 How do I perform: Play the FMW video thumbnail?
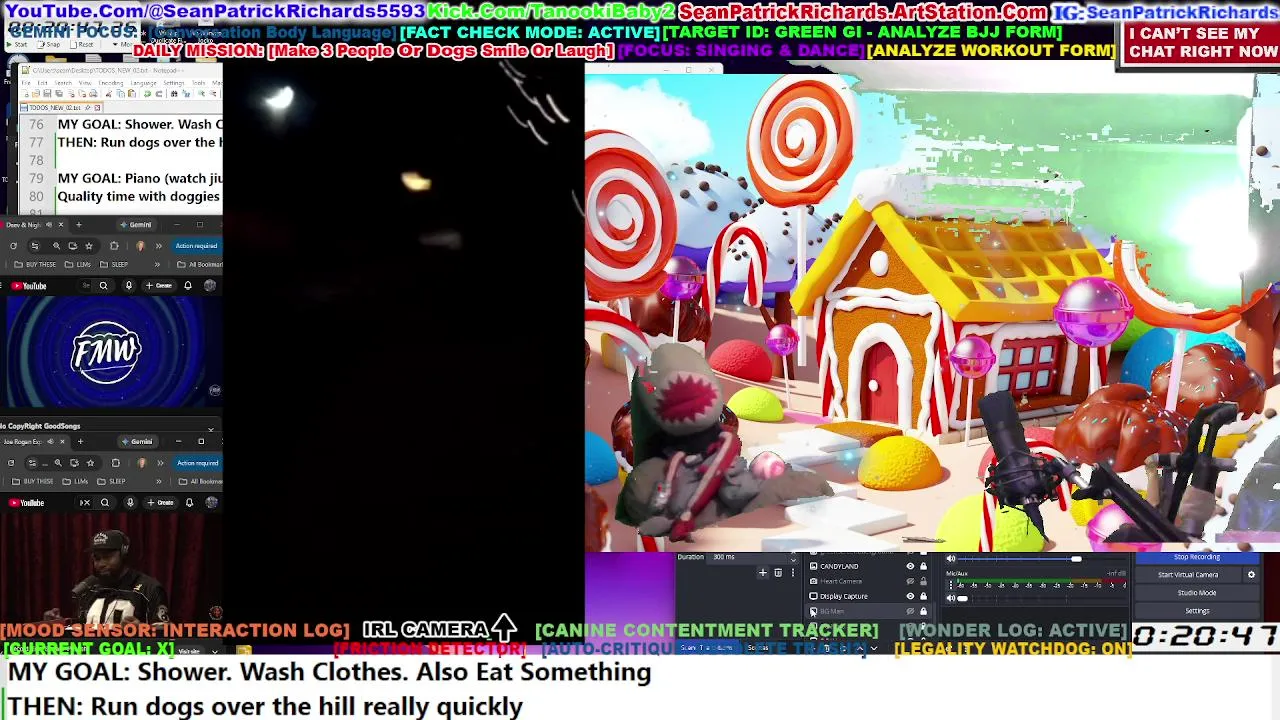(107, 351)
